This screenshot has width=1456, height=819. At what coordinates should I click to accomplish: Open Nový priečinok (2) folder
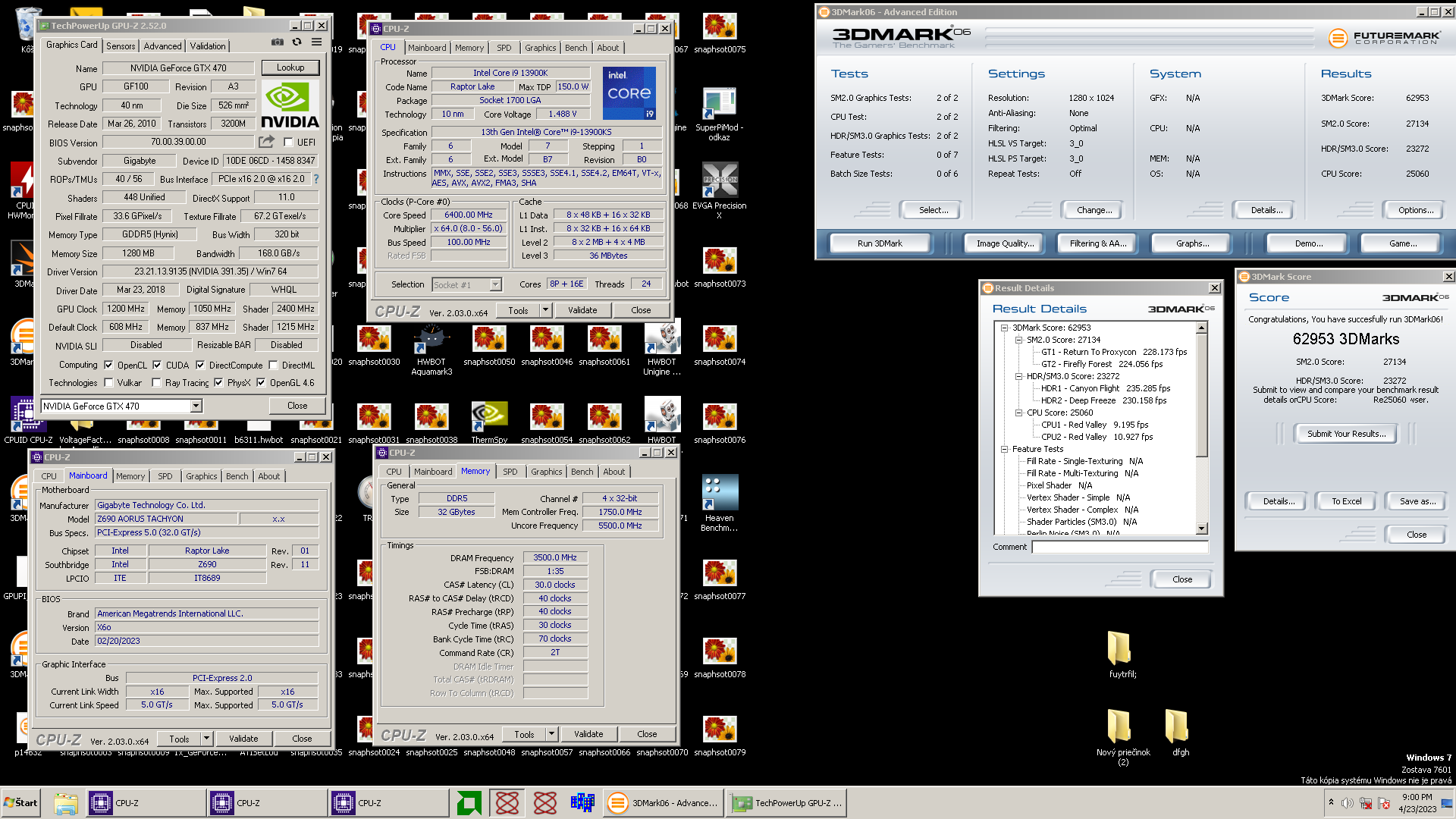click(1122, 737)
